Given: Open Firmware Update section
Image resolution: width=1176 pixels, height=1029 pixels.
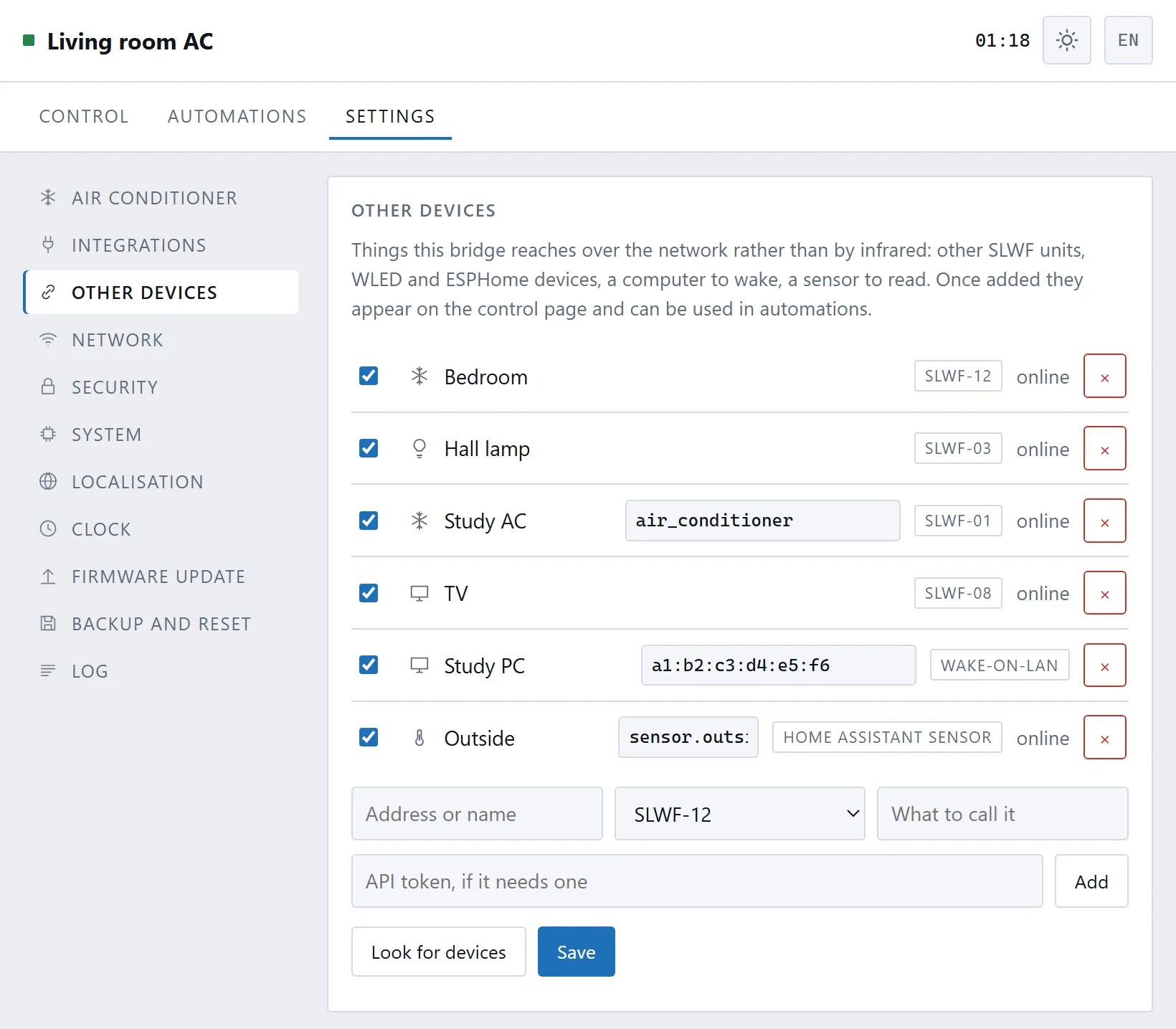Looking at the screenshot, I should 161,576.
